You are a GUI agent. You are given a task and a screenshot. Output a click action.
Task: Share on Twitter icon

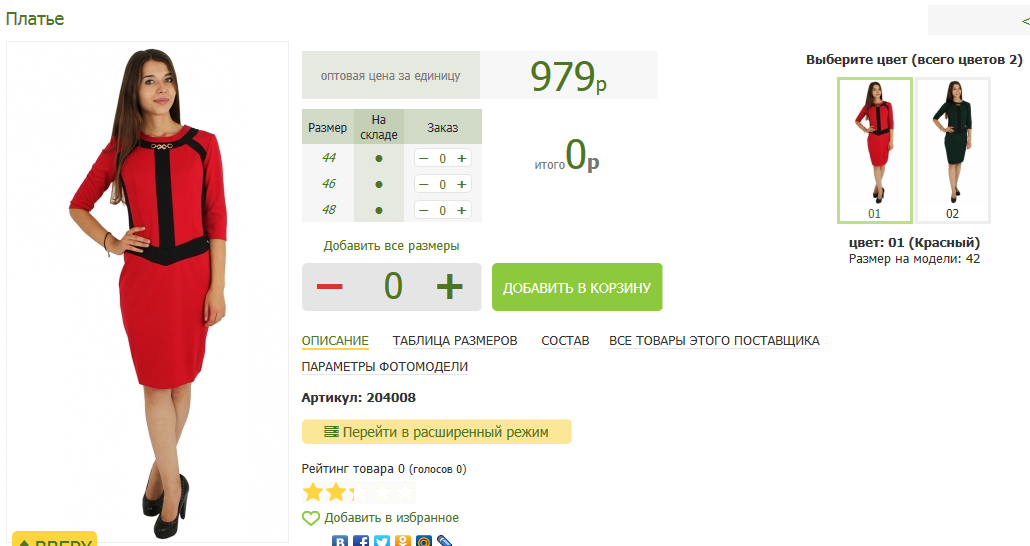tap(382, 541)
